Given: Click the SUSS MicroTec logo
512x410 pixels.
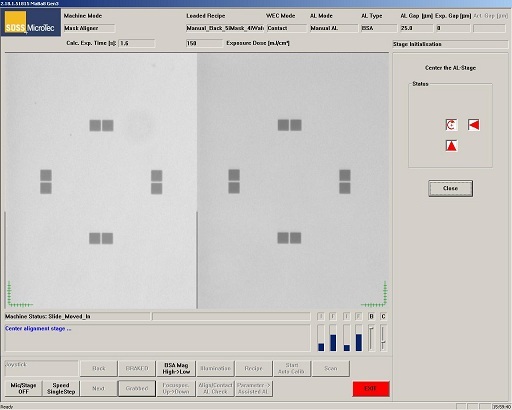Looking at the screenshot, I should [31, 23].
